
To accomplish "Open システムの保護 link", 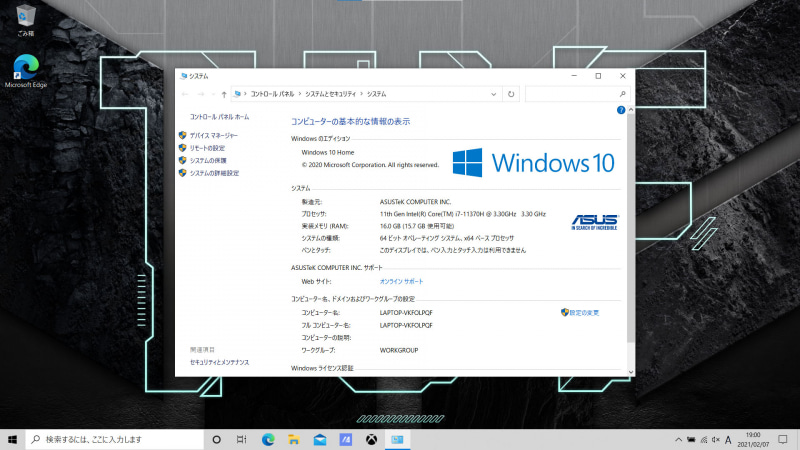I will click(208, 160).
